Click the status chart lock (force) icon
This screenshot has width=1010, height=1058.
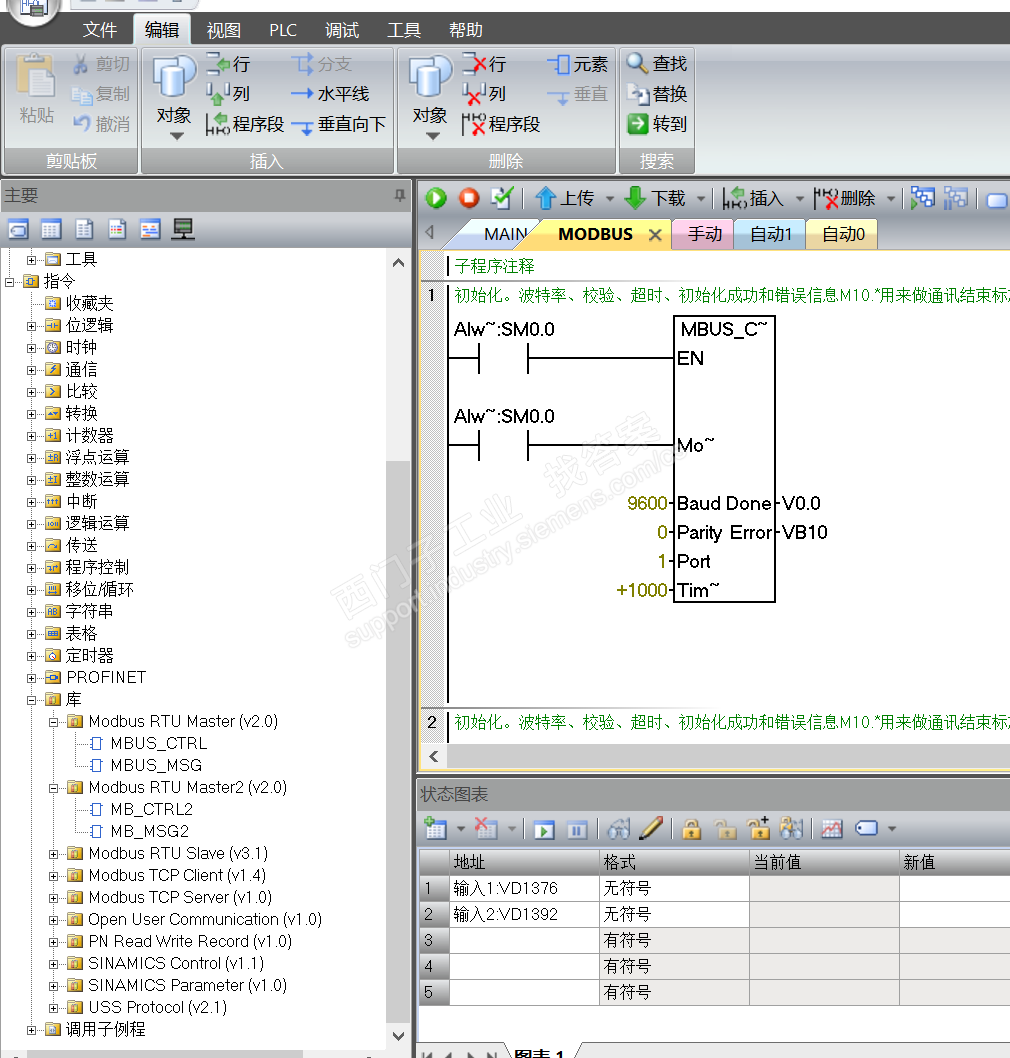point(692,829)
